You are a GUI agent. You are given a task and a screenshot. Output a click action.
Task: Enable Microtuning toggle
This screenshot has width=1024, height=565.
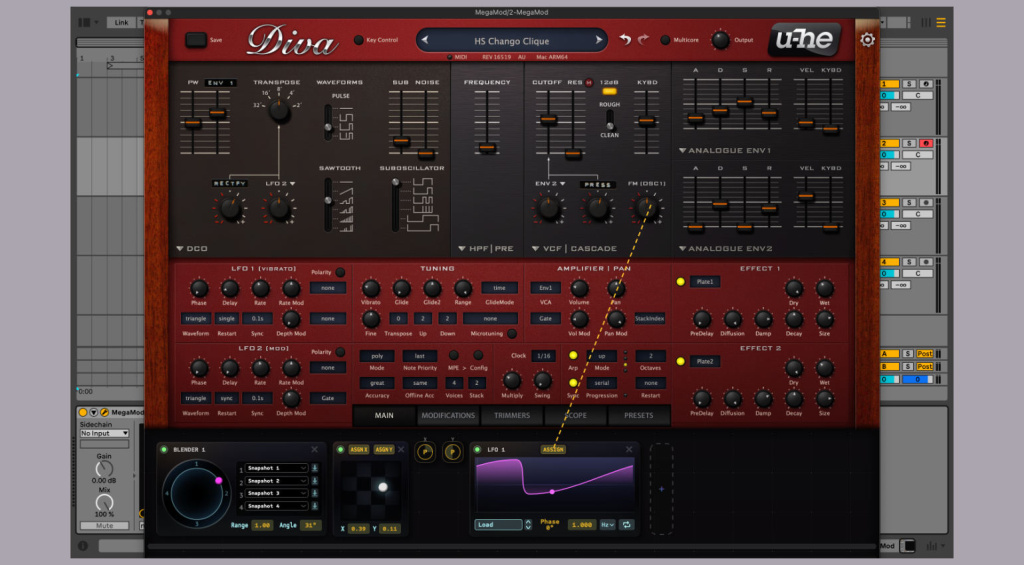[512, 334]
